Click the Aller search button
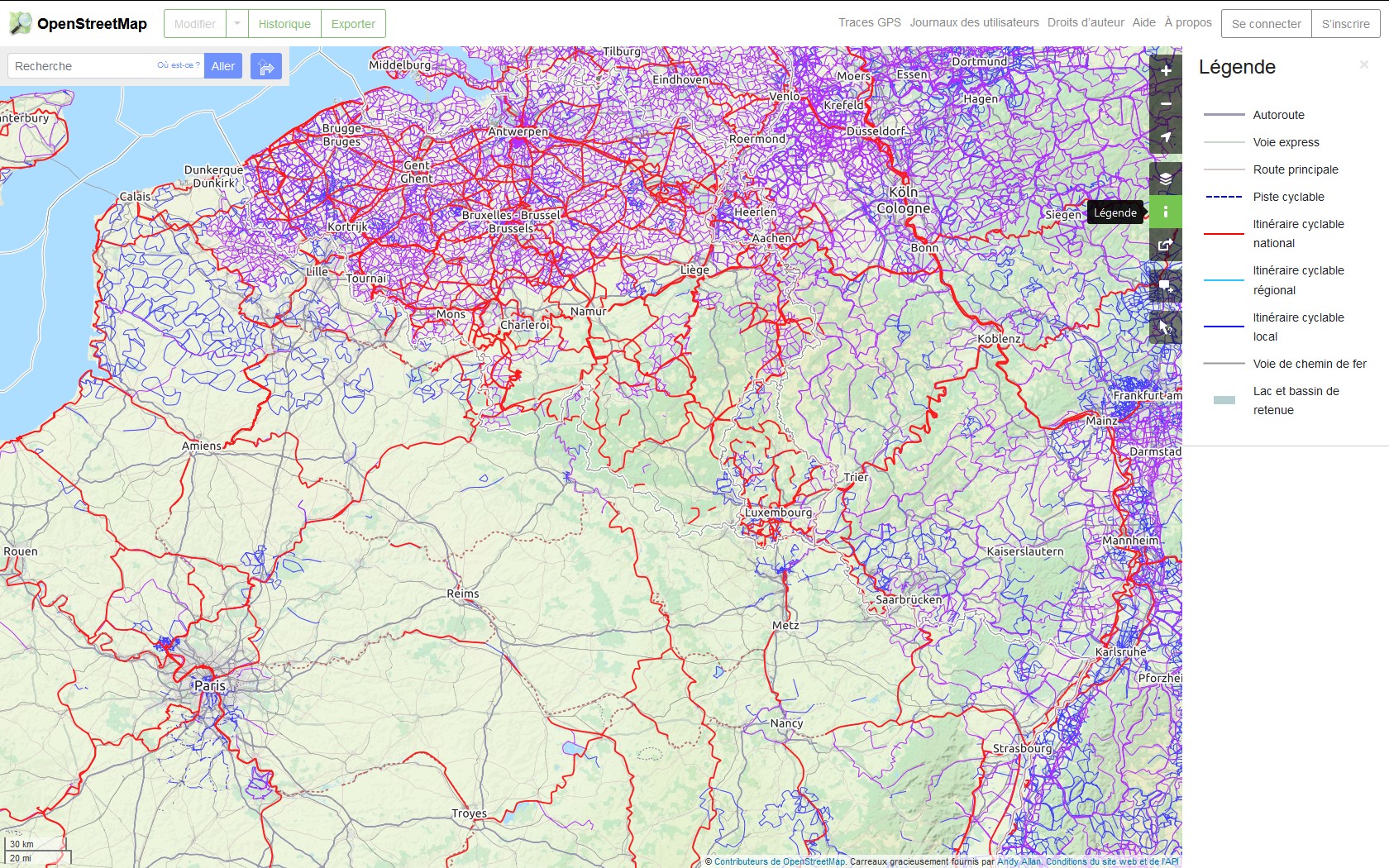This screenshot has width=1389, height=868. pyautogui.click(x=222, y=66)
